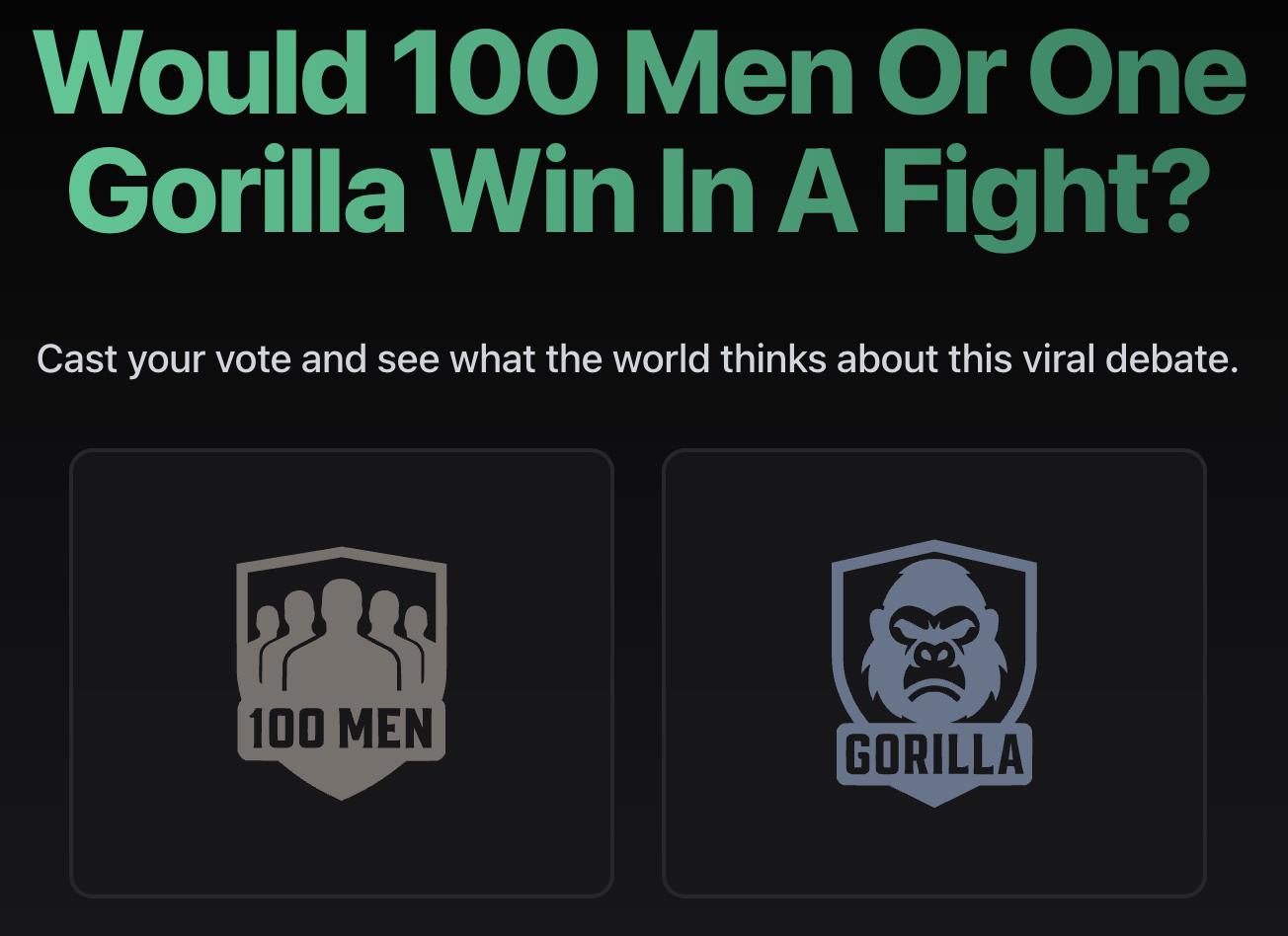Image resolution: width=1288 pixels, height=936 pixels.
Task: Click the green page heading about the fight
Action: click(x=642, y=128)
